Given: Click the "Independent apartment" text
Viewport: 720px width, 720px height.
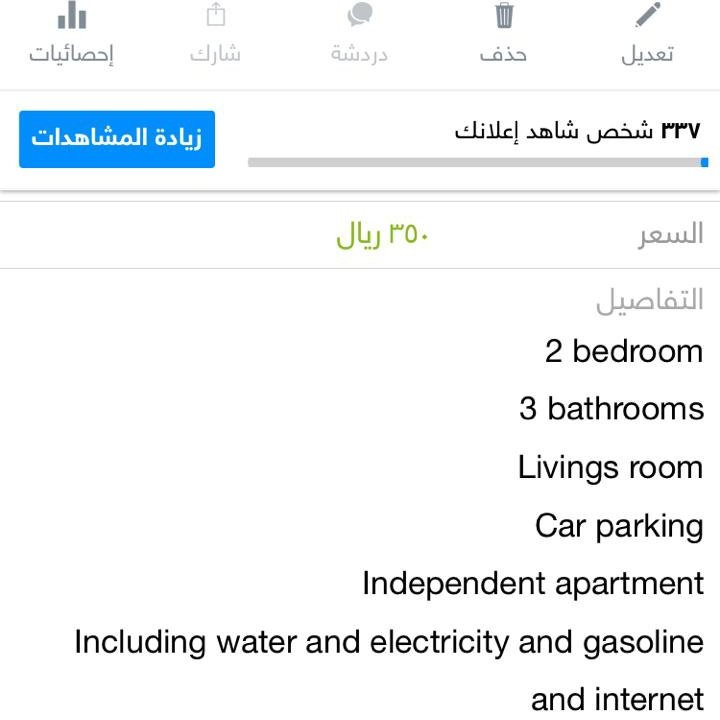Looking at the screenshot, I should [x=533, y=583].
